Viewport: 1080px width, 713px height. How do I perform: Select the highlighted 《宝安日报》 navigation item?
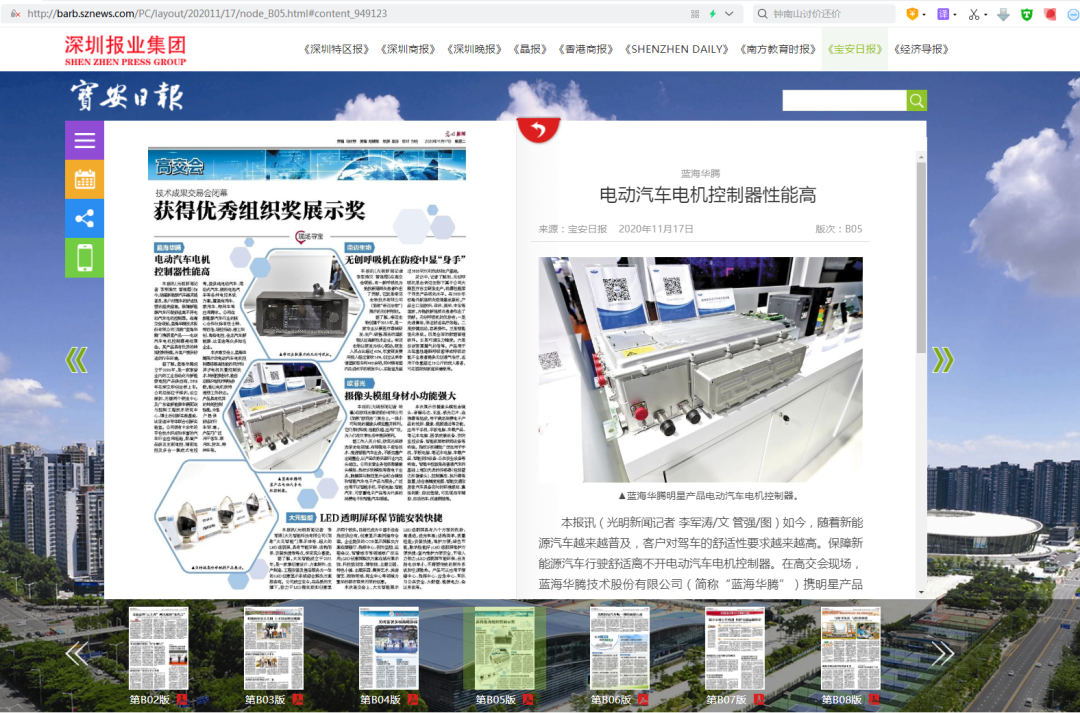[854, 50]
